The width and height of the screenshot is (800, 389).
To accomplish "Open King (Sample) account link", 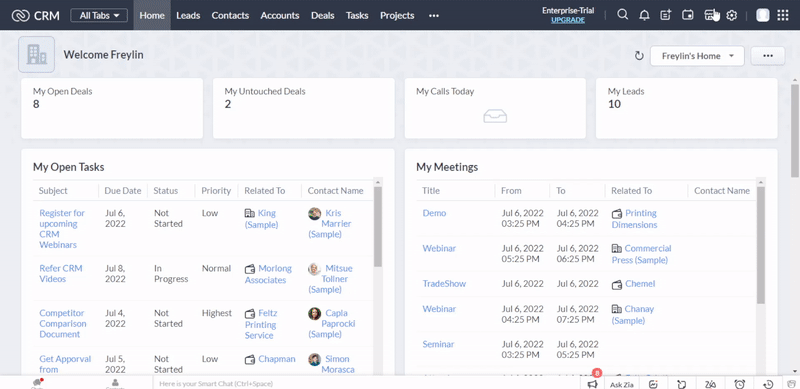I will tap(261, 218).
